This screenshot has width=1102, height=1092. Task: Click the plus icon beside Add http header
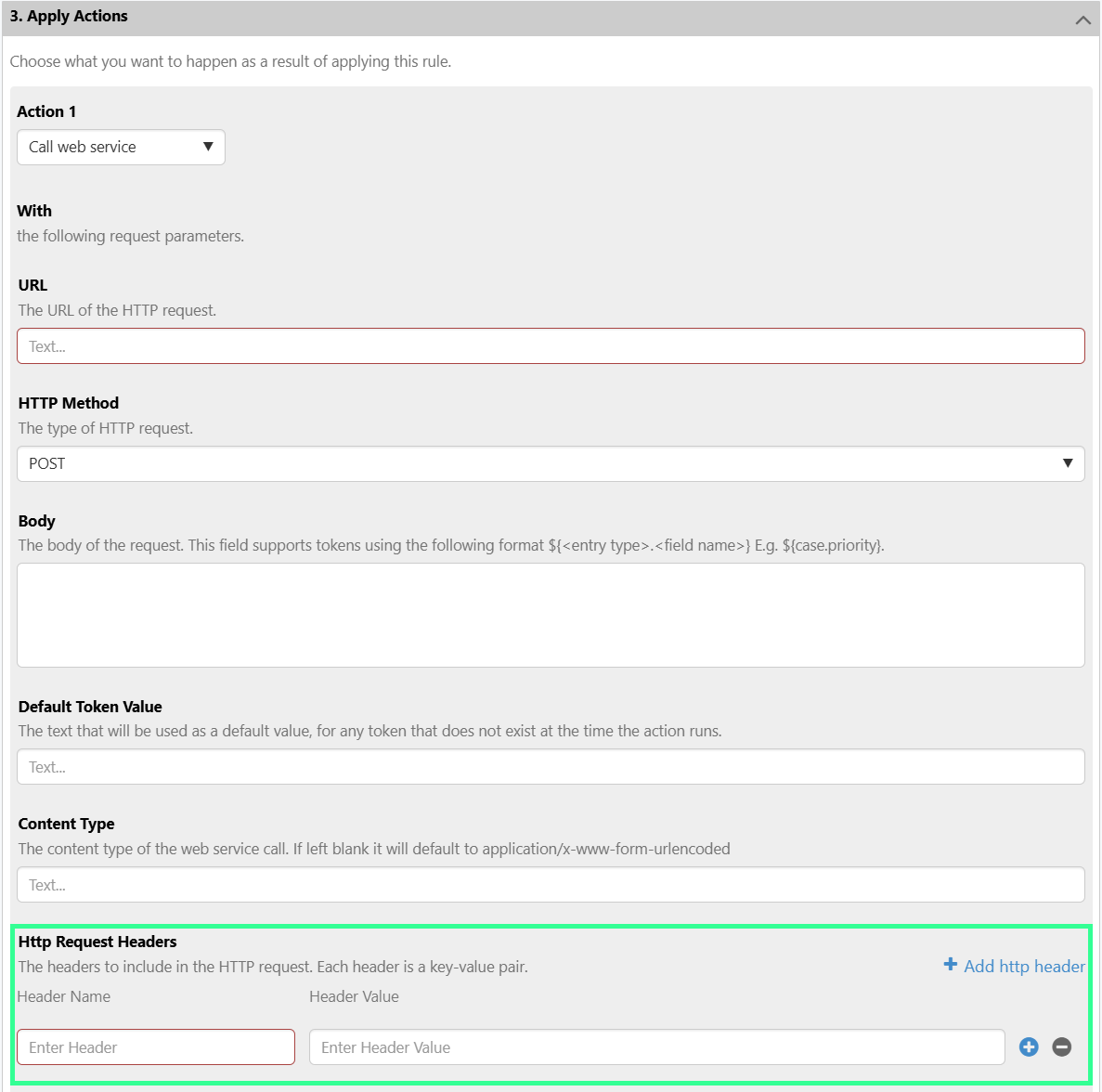click(x=950, y=965)
